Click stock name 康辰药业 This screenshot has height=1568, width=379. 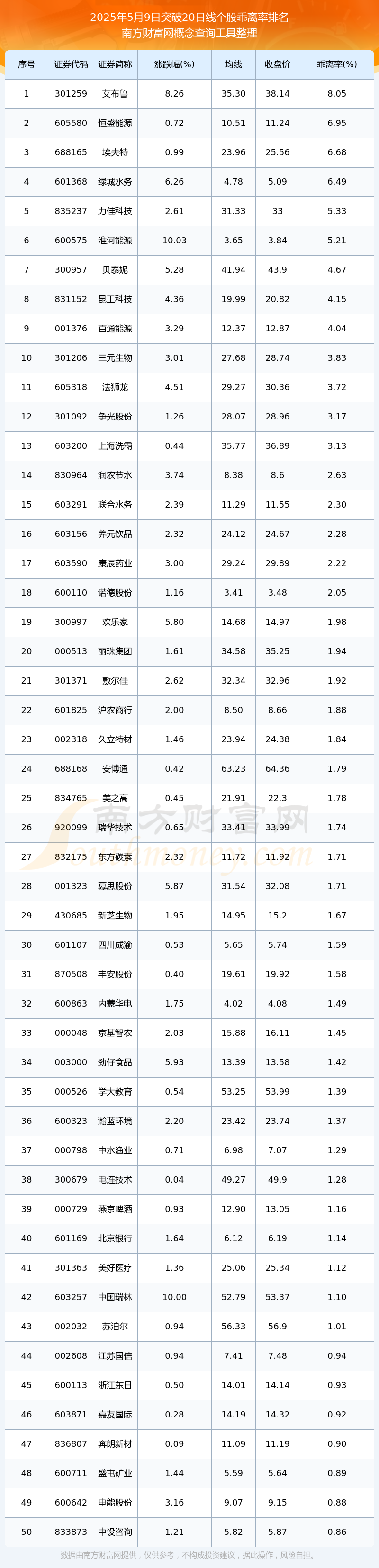(115, 563)
